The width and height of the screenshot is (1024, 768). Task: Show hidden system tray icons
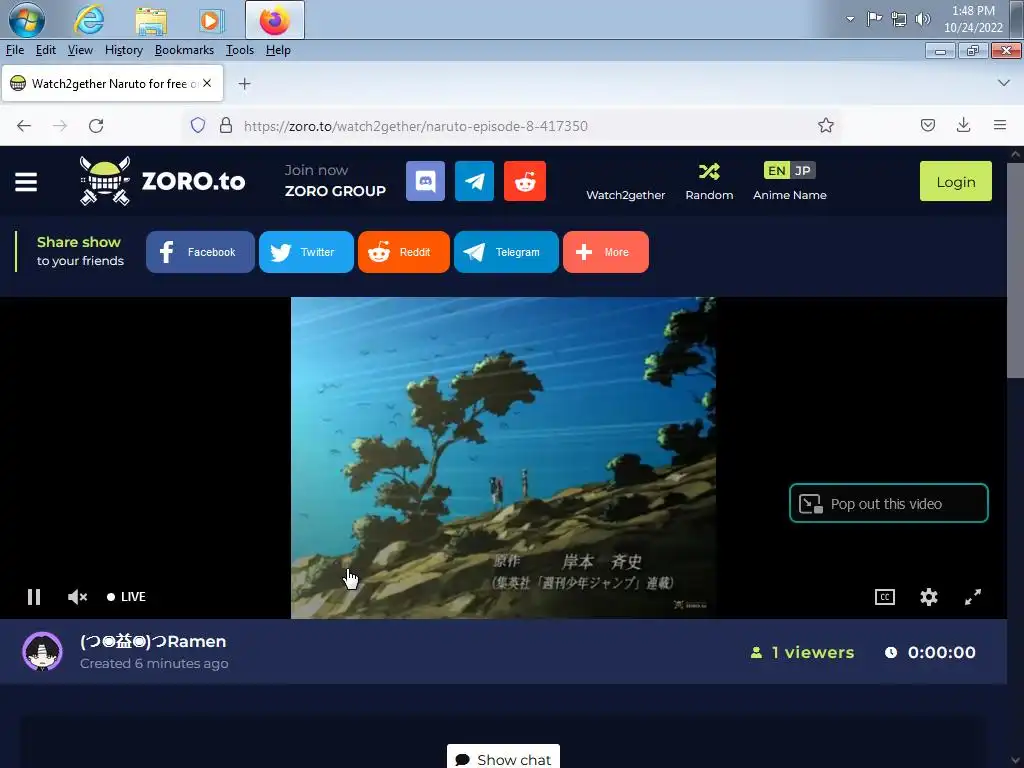click(850, 19)
